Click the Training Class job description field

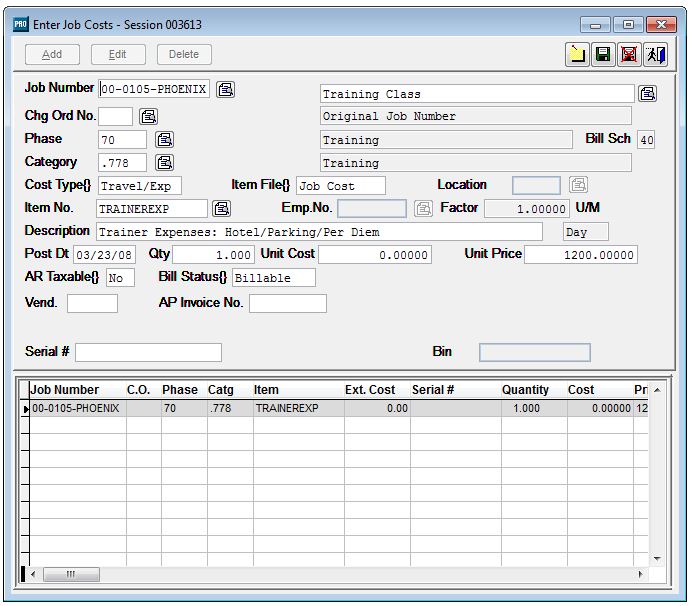477,94
